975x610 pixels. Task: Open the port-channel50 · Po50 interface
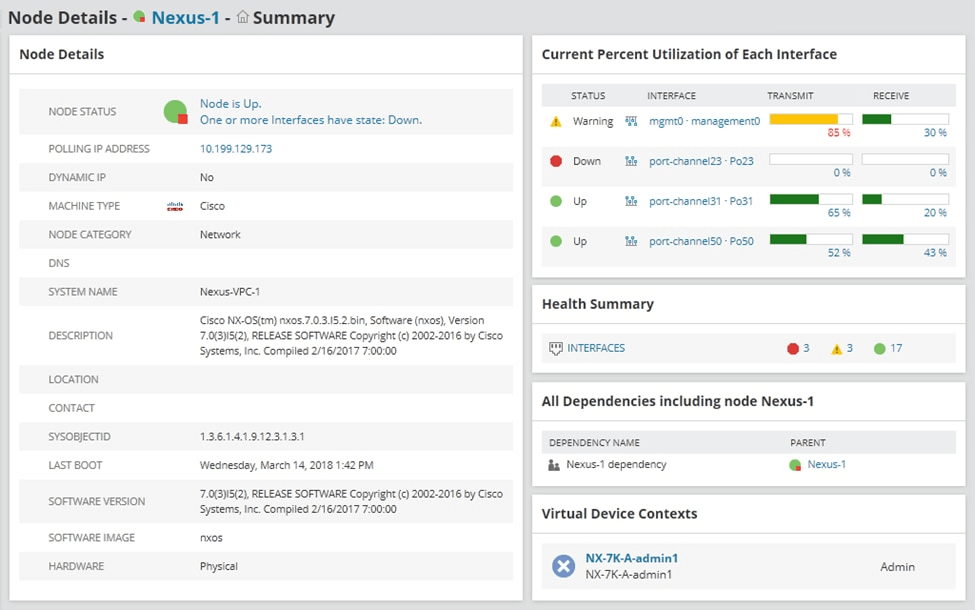coord(701,241)
